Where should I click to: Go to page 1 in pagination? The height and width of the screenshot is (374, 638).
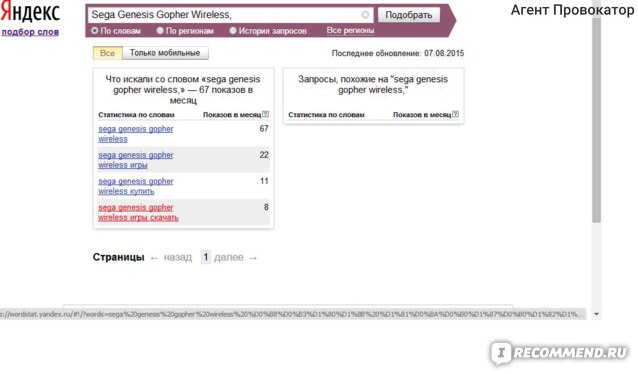[206, 257]
